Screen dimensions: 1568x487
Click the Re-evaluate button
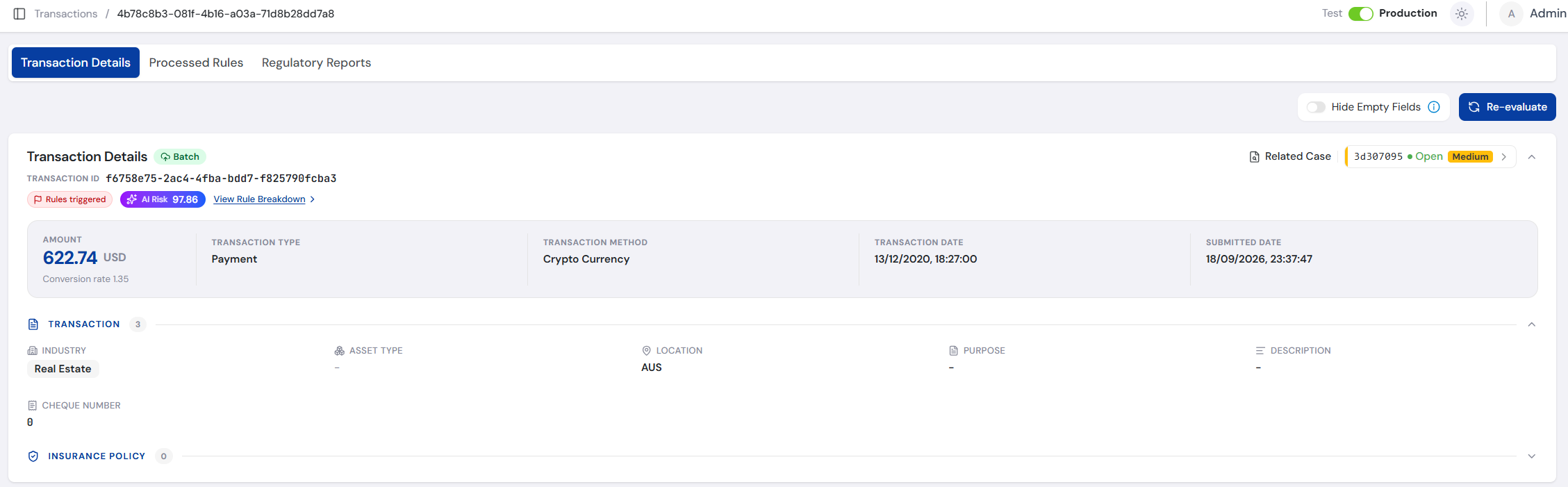click(1507, 107)
